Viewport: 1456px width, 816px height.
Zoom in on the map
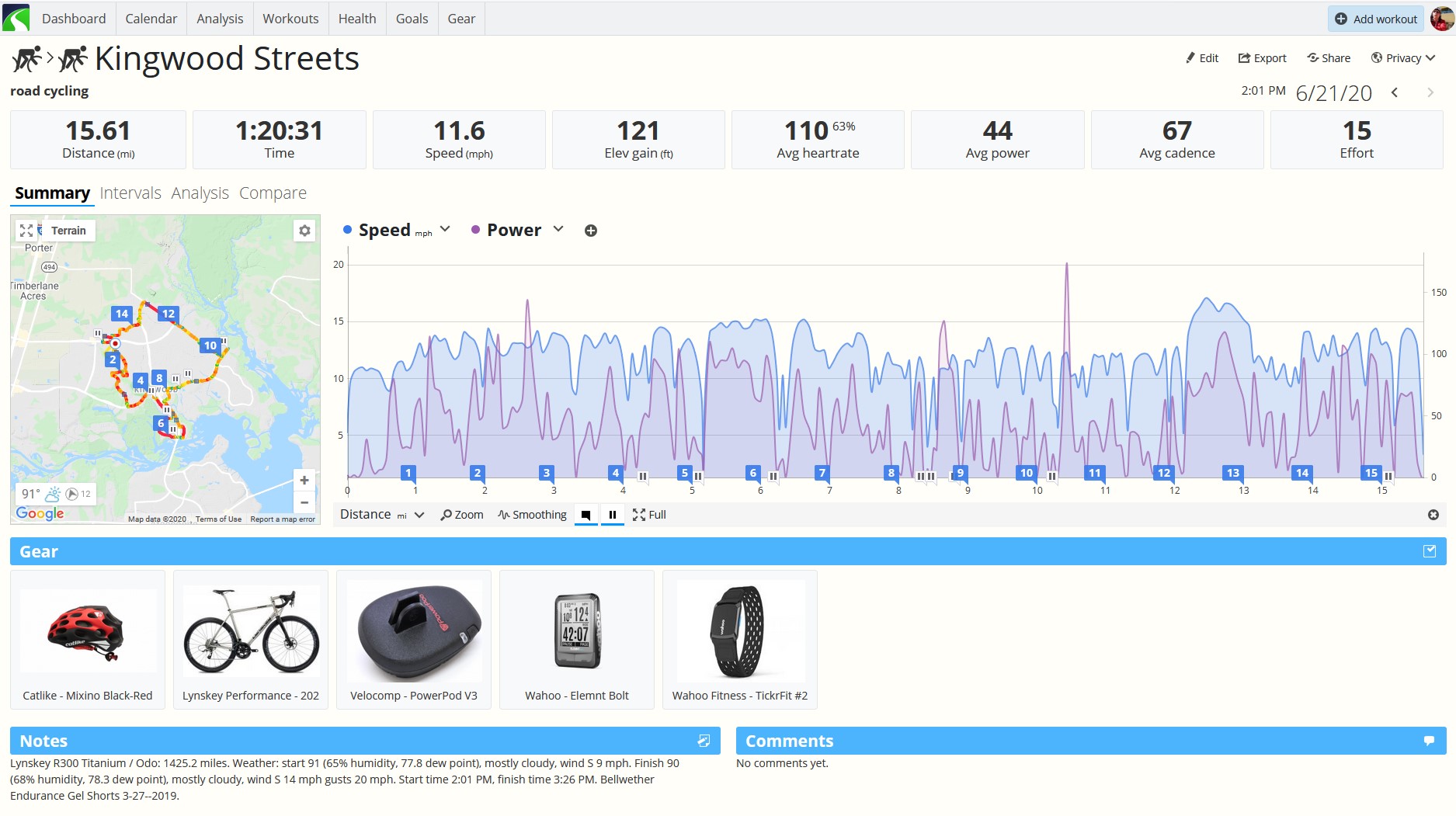pyautogui.click(x=304, y=481)
